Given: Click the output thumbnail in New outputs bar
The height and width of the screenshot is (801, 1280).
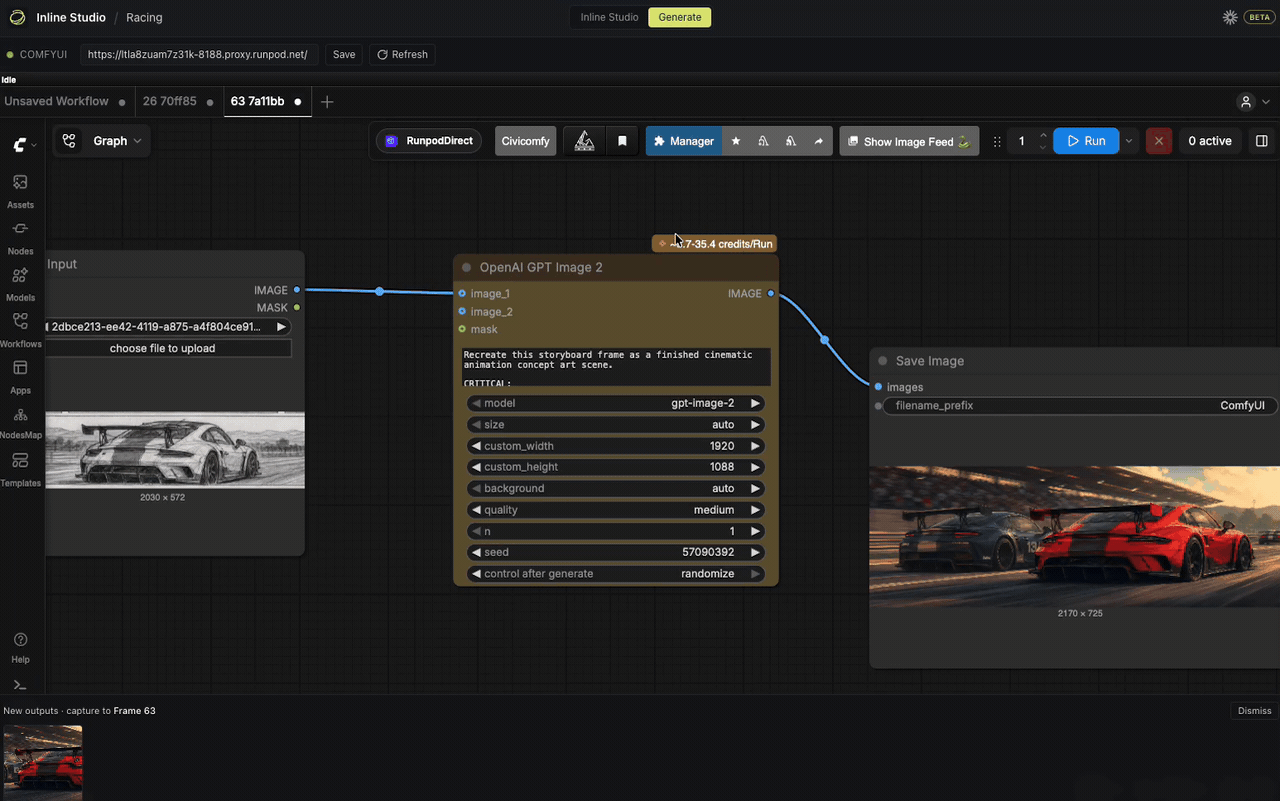Looking at the screenshot, I should pyautogui.click(x=42, y=762).
